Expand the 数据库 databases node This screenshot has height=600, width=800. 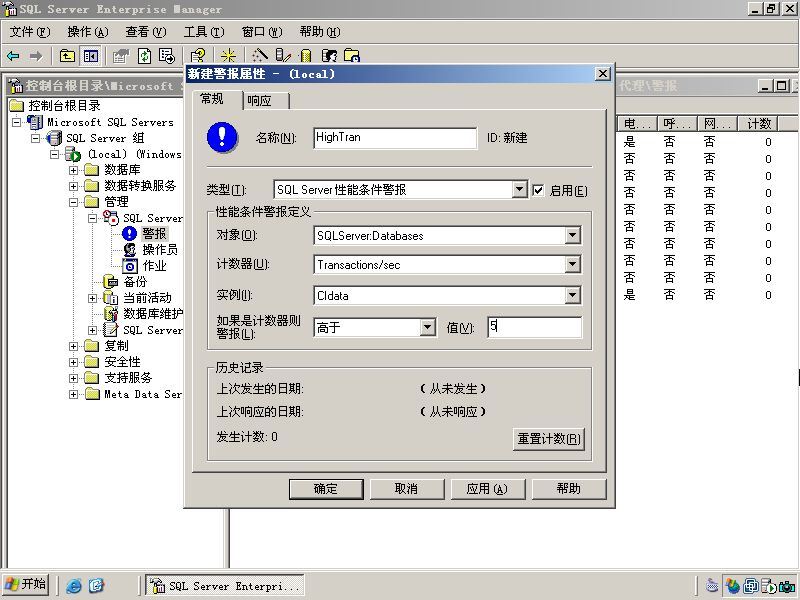point(73,170)
